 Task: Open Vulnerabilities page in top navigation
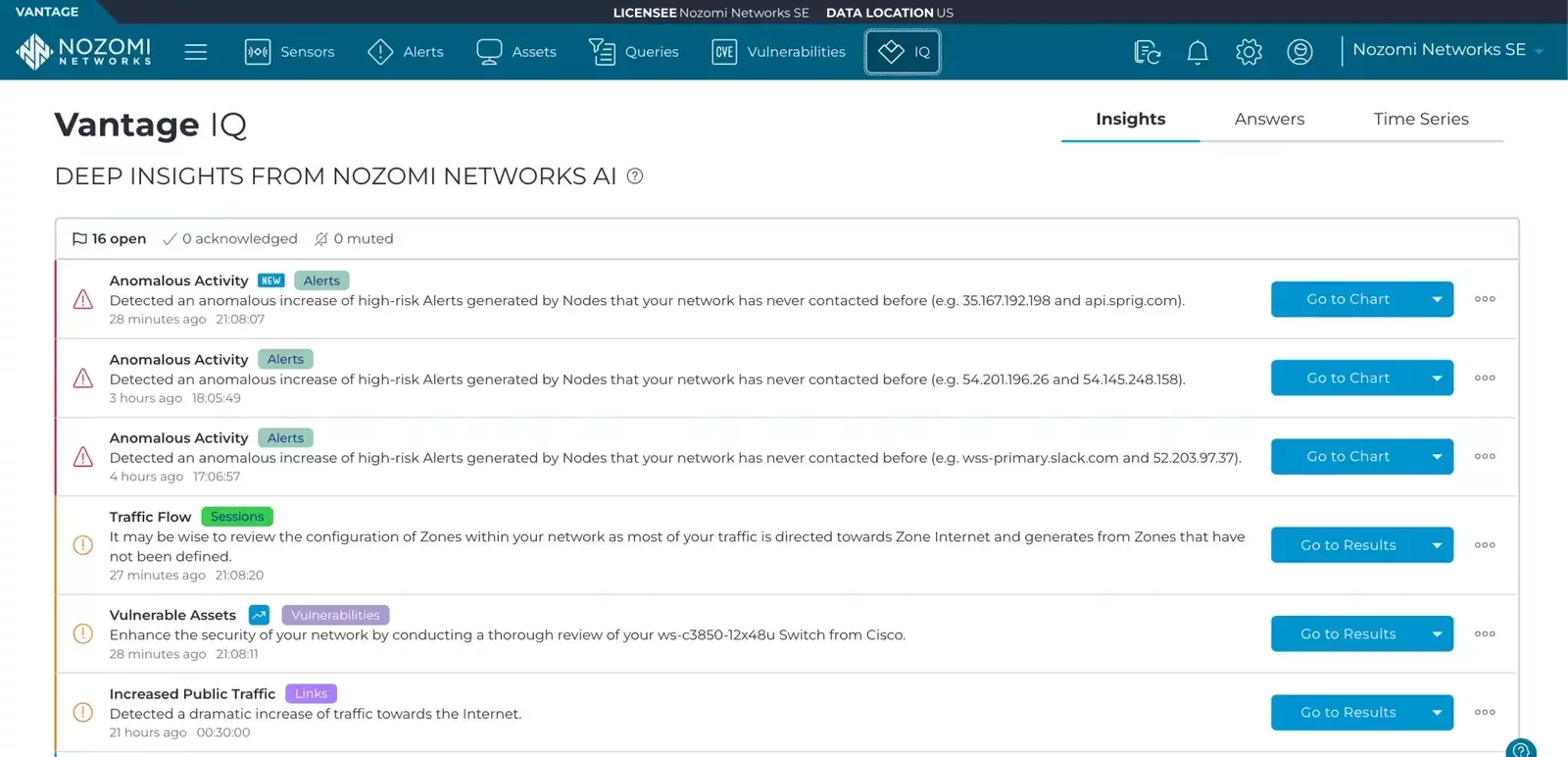pyautogui.click(x=779, y=52)
